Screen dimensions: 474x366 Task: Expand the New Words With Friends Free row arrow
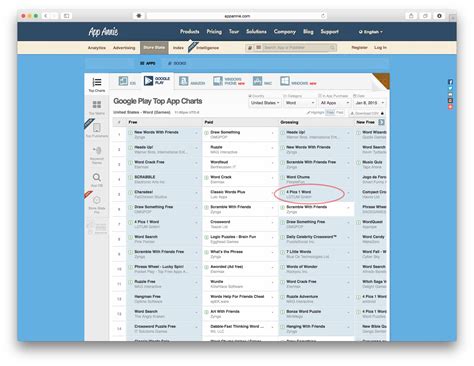pyautogui.click(x=196, y=133)
